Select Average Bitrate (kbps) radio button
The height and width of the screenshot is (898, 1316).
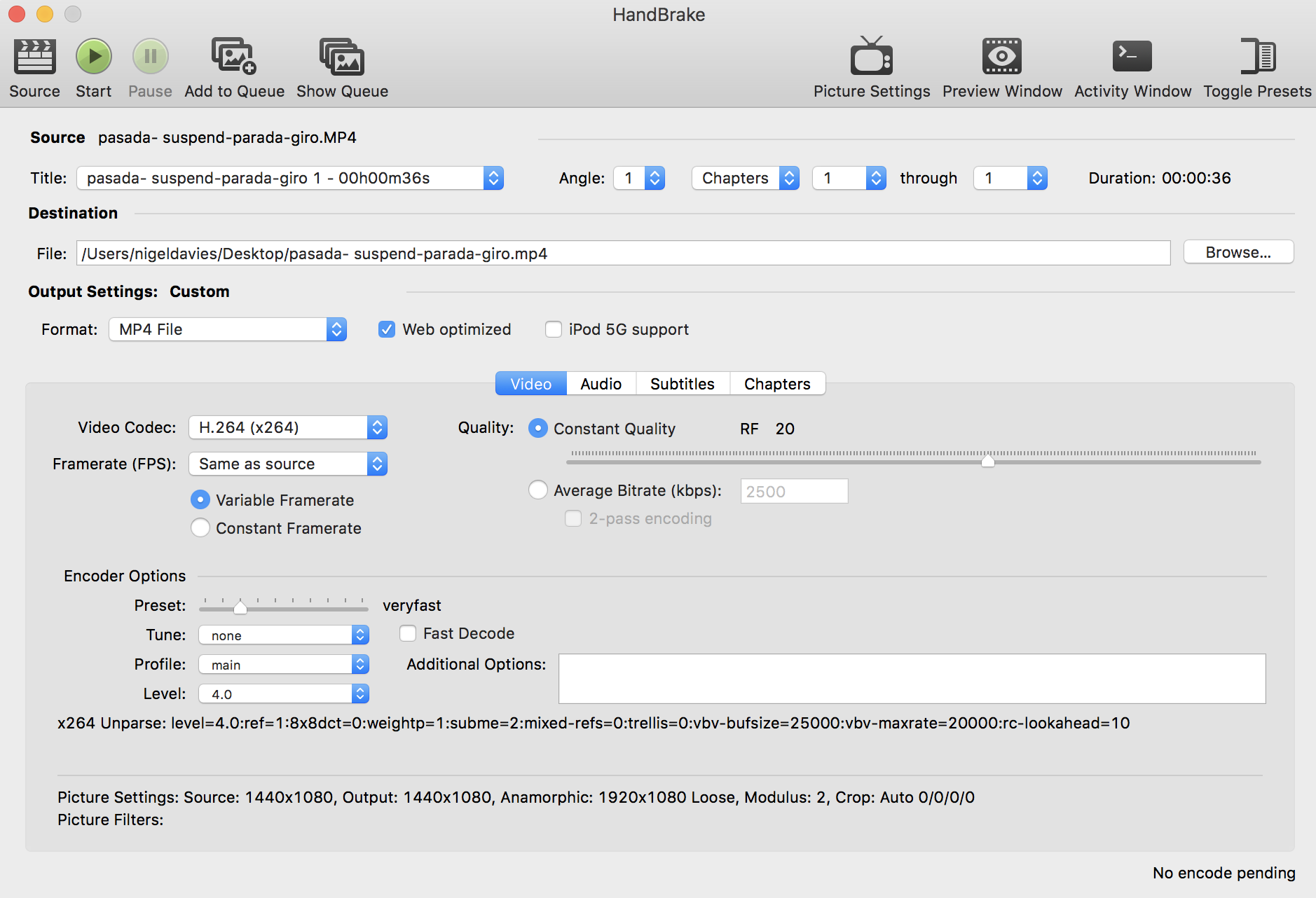pos(538,490)
